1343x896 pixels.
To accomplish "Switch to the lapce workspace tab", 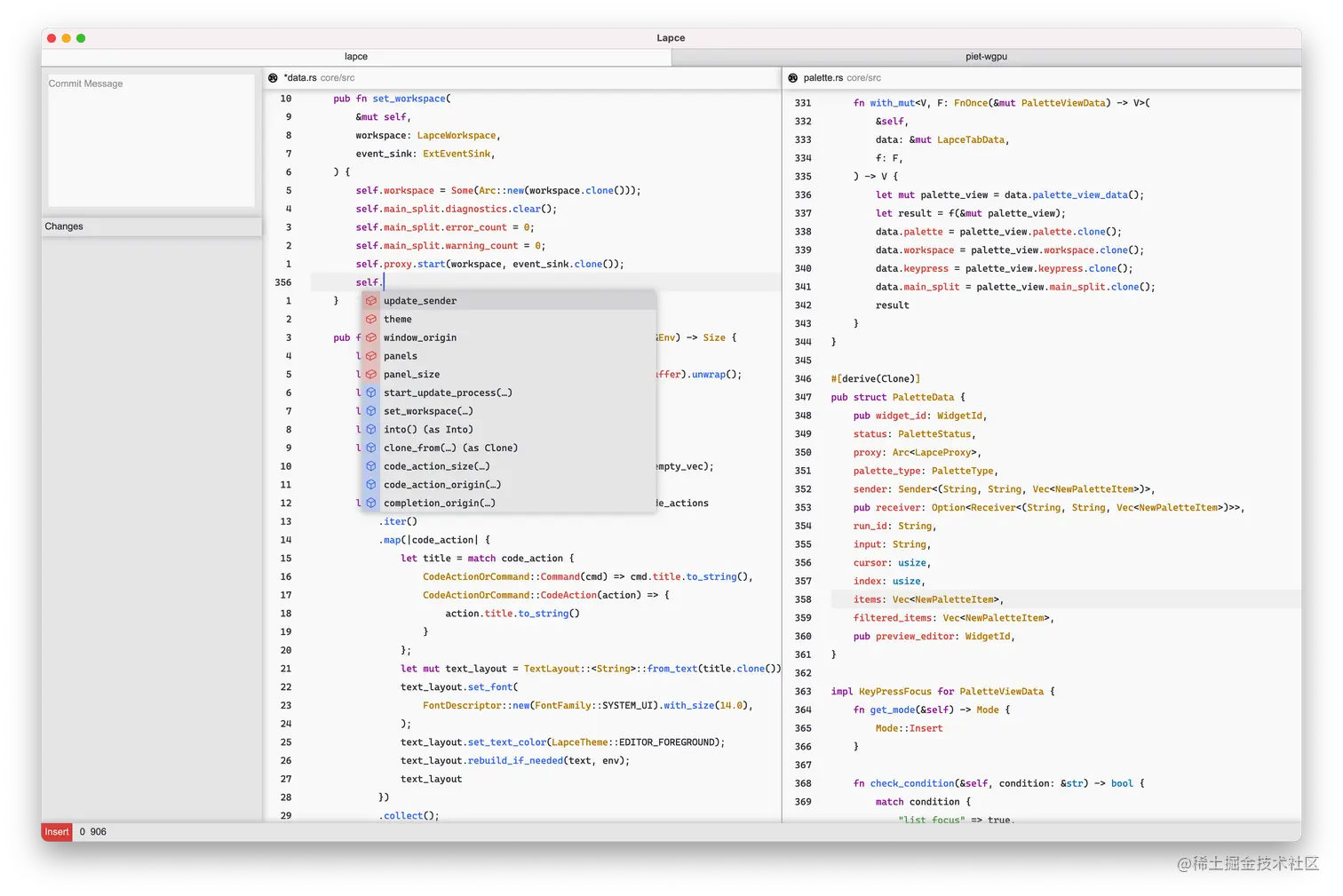I will tap(356, 57).
